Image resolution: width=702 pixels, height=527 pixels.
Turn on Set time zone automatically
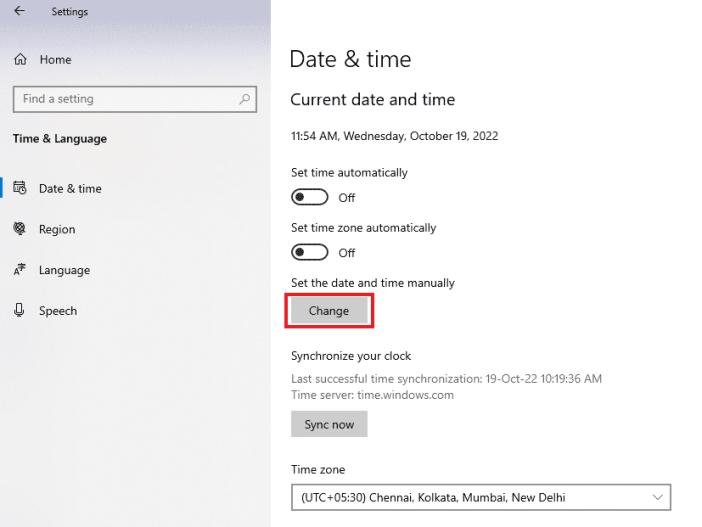coord(310,252)
